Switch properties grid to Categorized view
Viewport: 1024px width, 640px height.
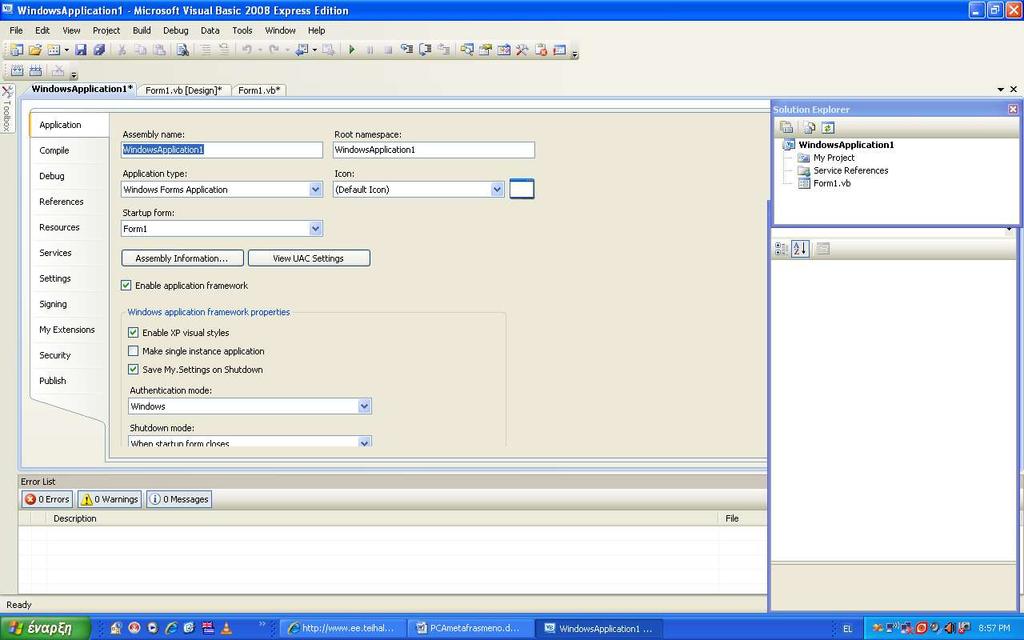781,248
